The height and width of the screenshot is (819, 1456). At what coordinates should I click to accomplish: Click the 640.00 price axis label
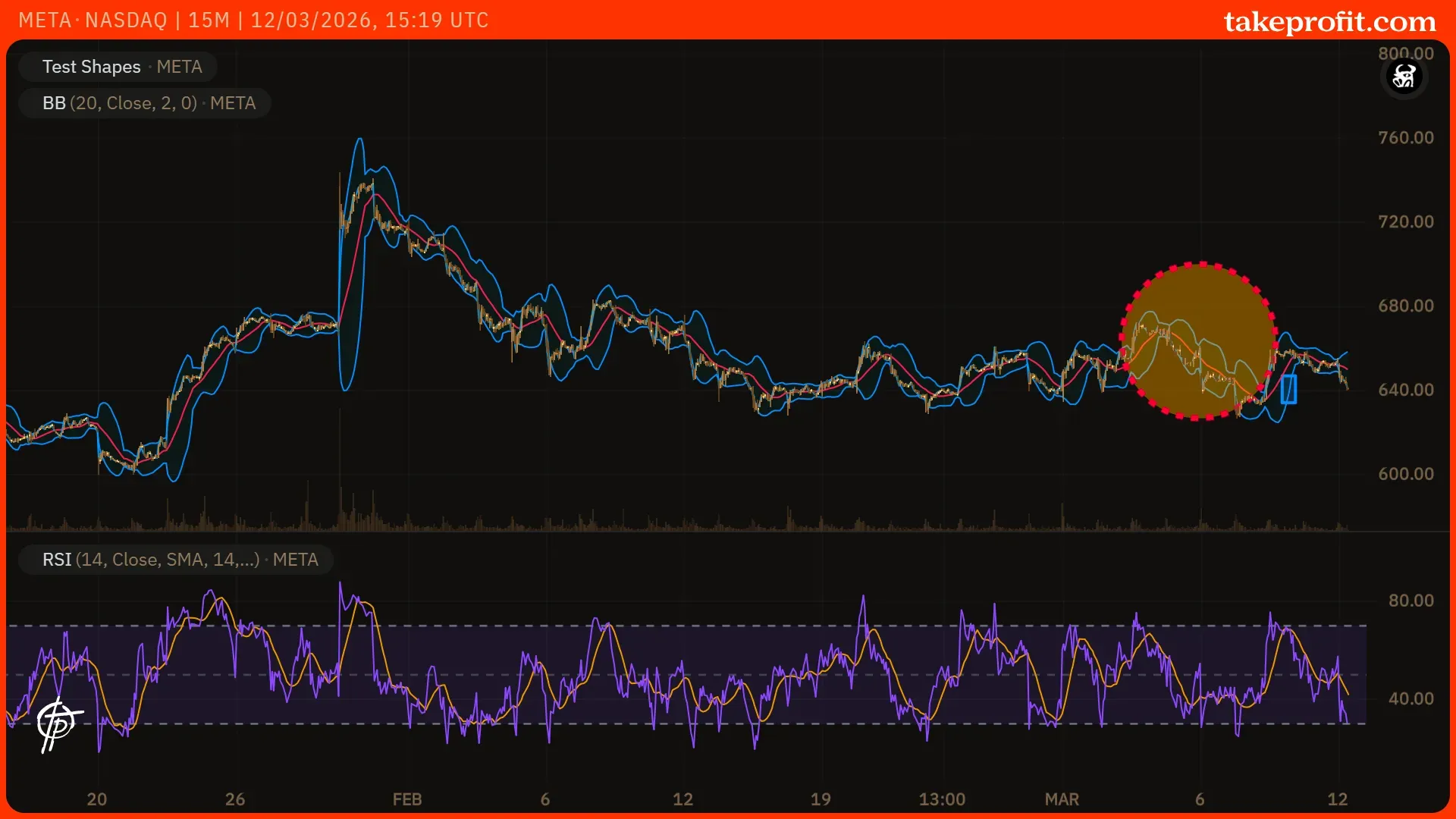click(1405, 390)
